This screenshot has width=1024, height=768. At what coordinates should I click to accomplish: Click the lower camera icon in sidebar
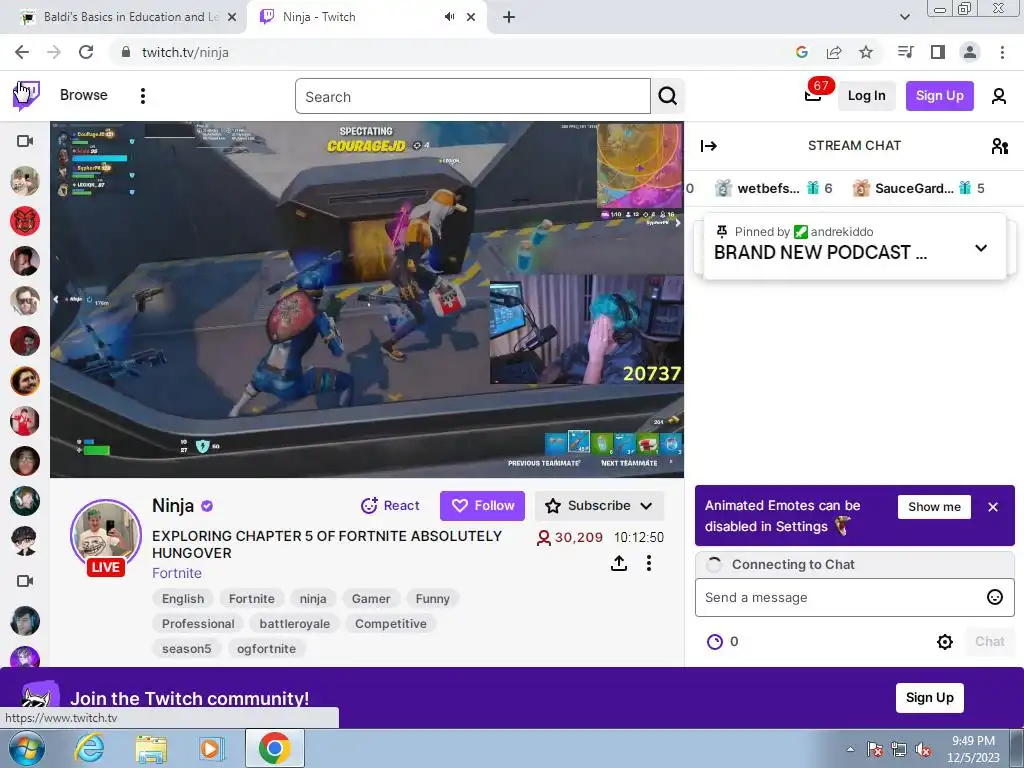coord(25,581)
